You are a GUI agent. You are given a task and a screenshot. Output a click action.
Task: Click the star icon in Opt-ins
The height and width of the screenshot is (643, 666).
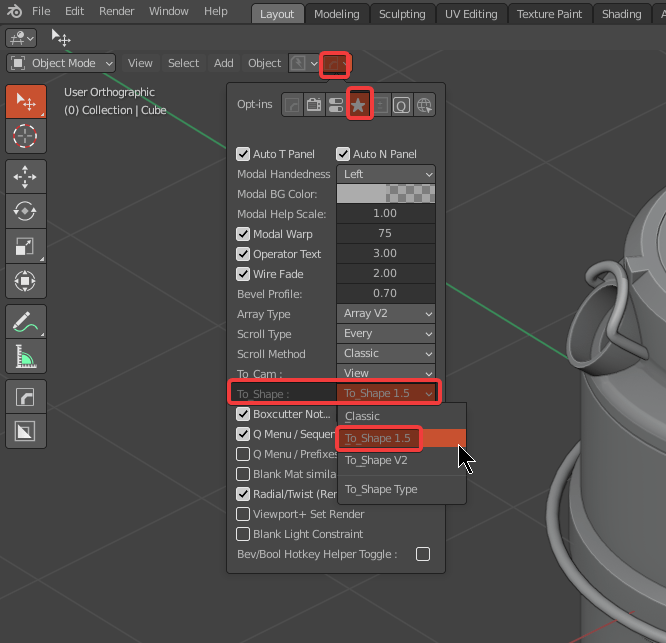point(358,104)
